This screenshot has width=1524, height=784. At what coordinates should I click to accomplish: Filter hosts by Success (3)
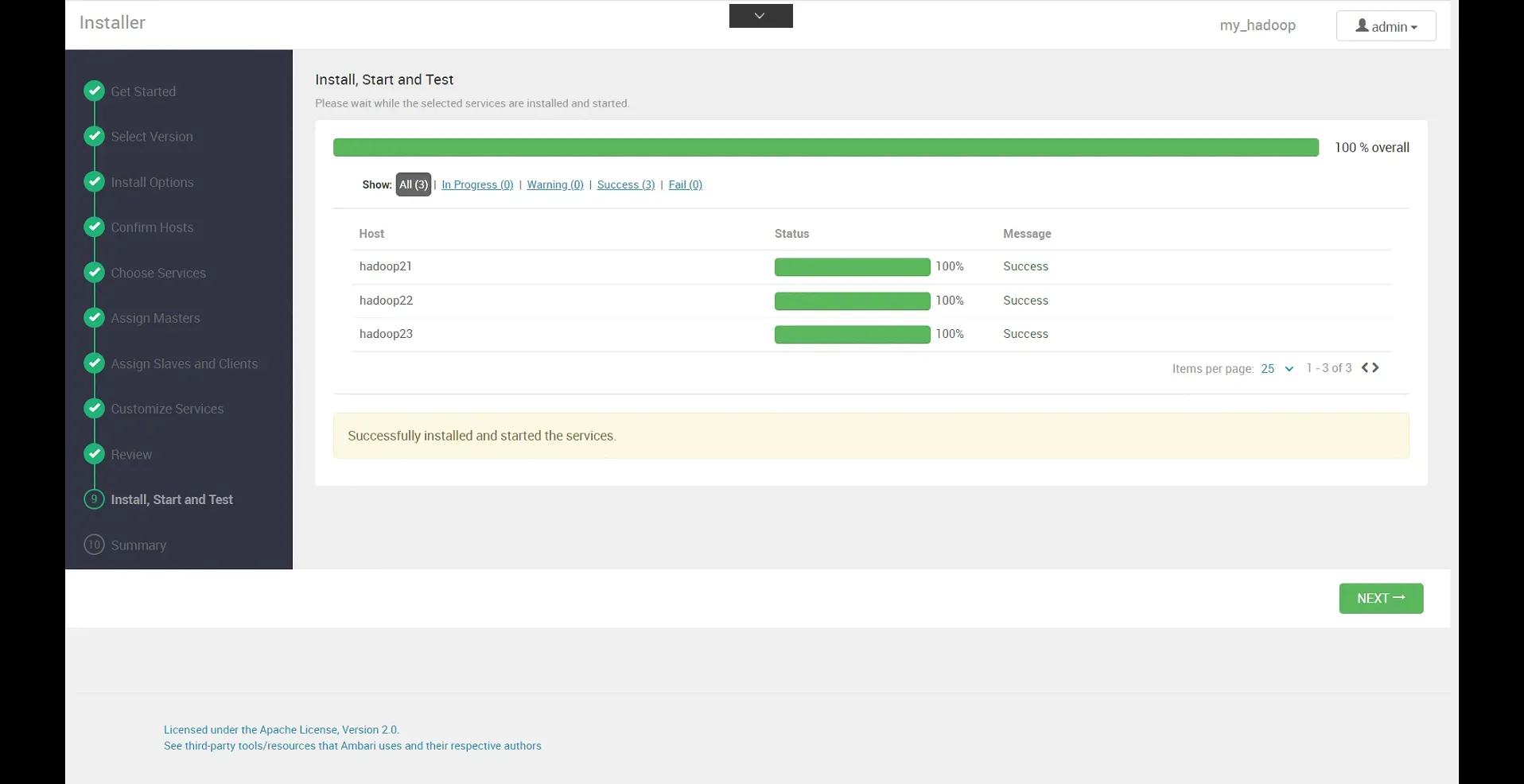tap(626, 184)
